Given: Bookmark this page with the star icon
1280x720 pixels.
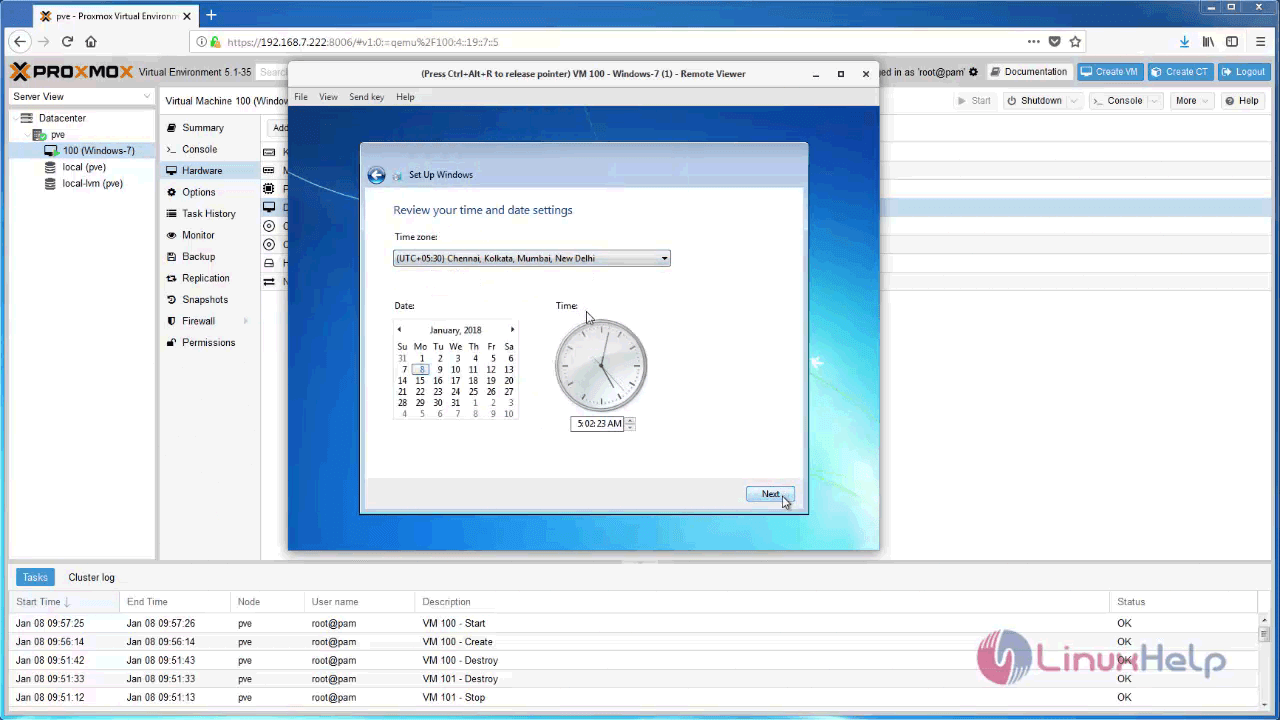Looking at the screenshot, I should point(1075,42).
